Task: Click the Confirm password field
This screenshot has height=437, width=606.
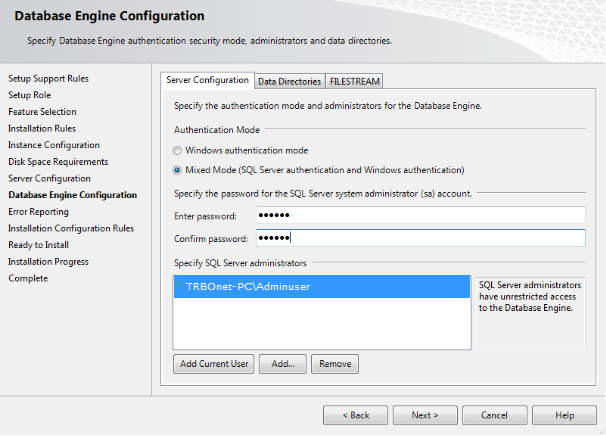Action: pos(419,238)
